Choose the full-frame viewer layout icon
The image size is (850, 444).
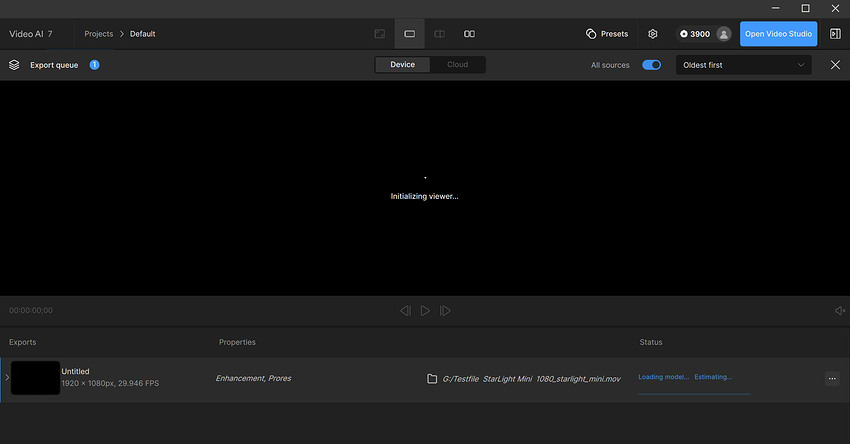click(x=379, y=34)
